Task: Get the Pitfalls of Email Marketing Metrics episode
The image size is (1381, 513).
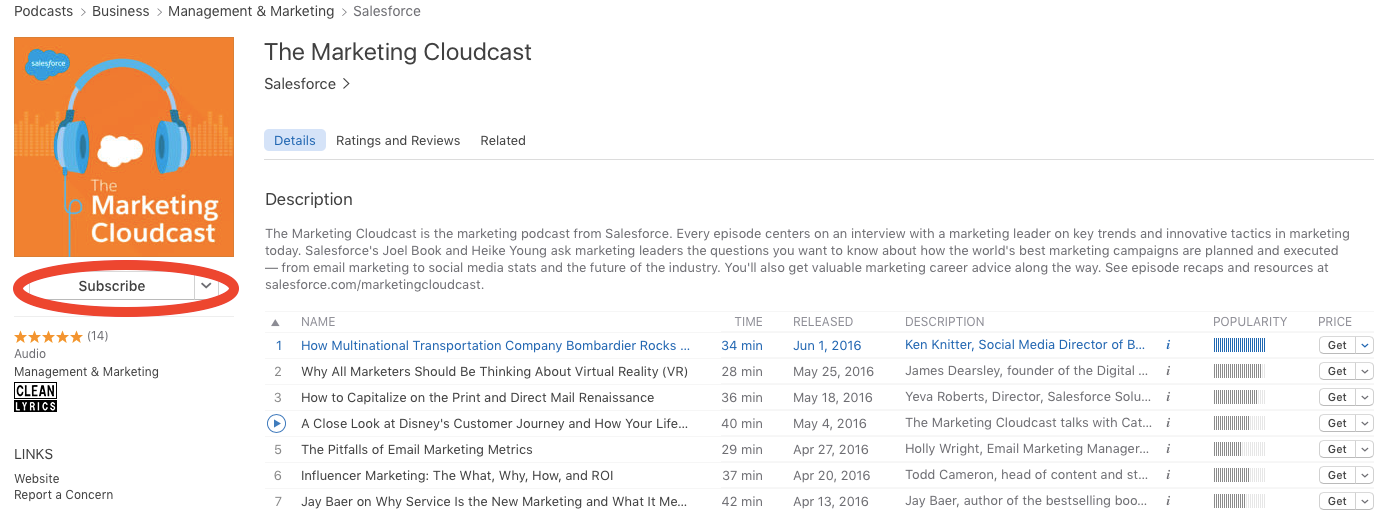Action: 1337,449
